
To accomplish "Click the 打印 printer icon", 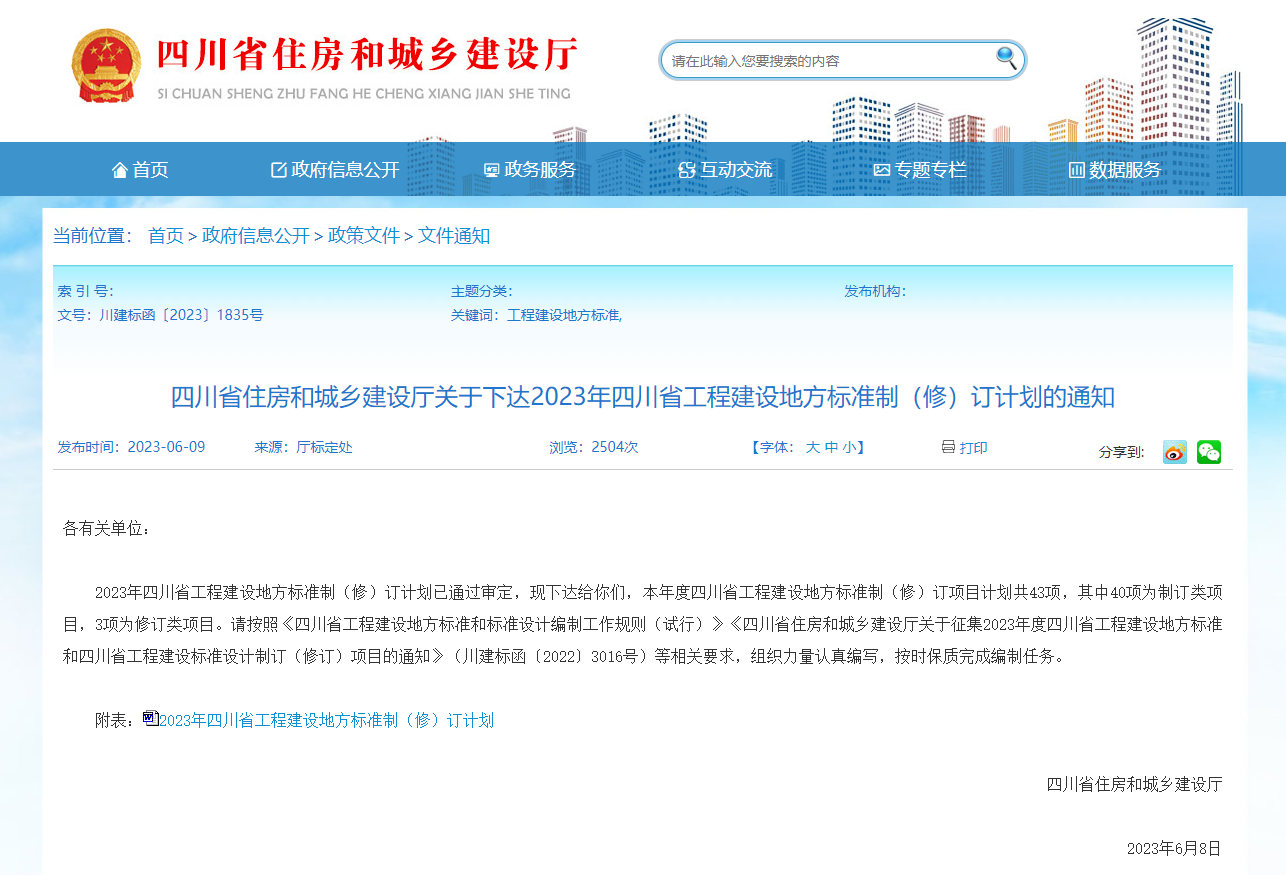I will [x=948, y=447].
